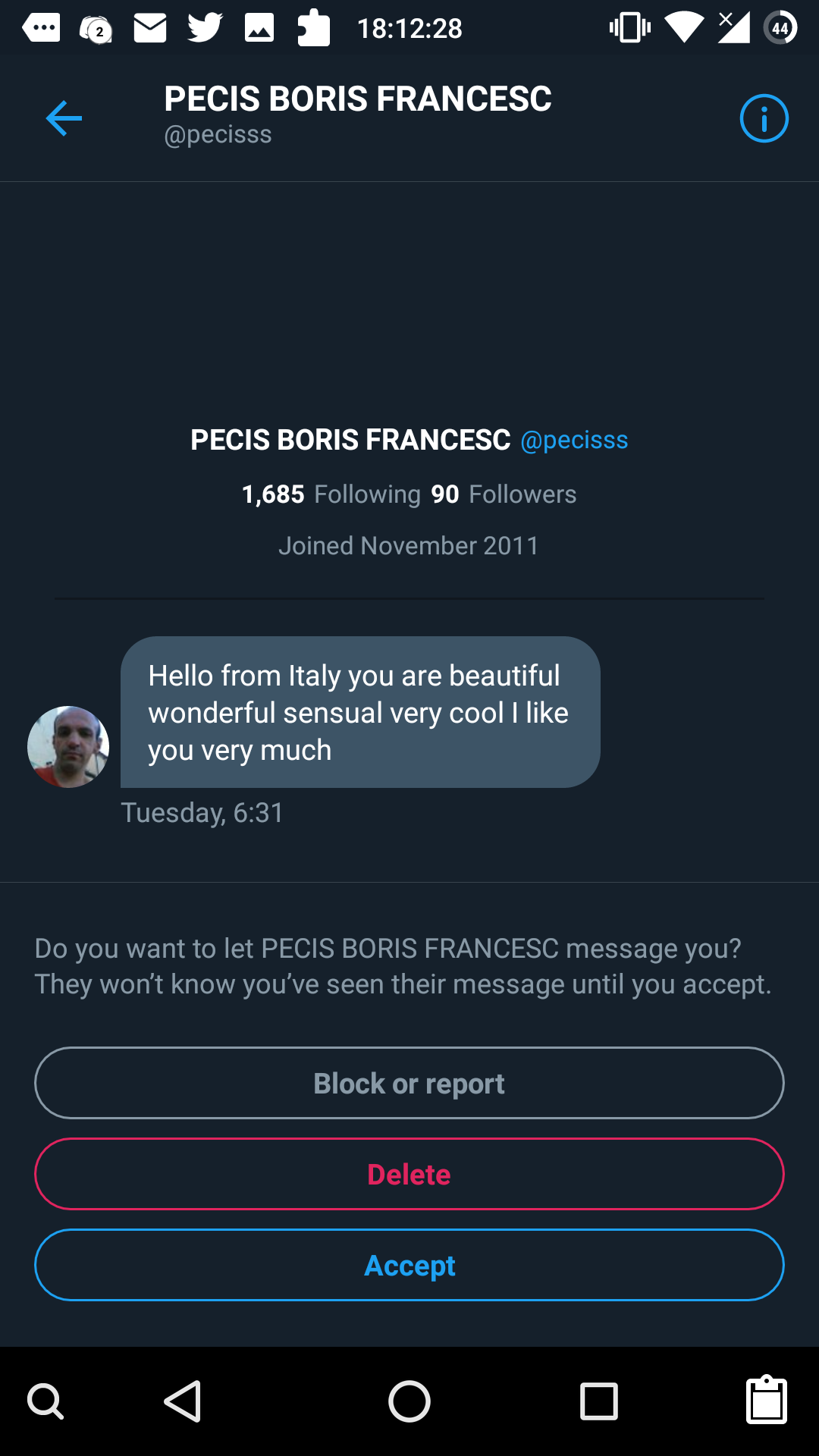View the 90 Followers list

pyautogui.click(x=504, y=494)
